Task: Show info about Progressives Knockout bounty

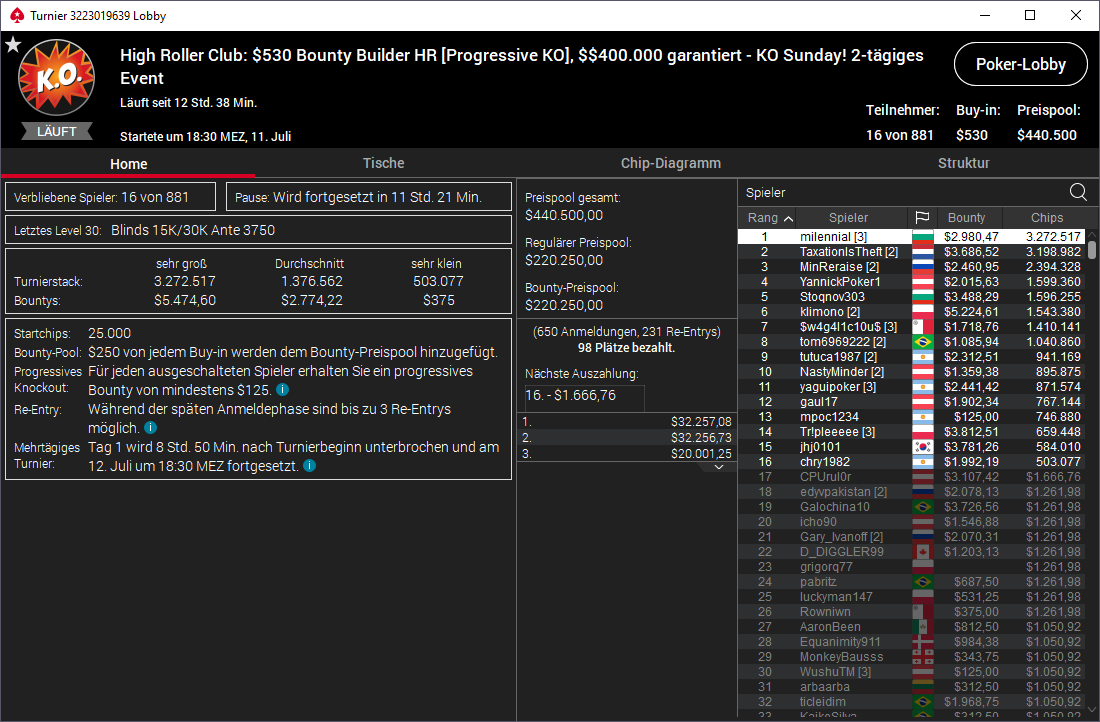Action: pyautogui.click(x=283, y=389)
